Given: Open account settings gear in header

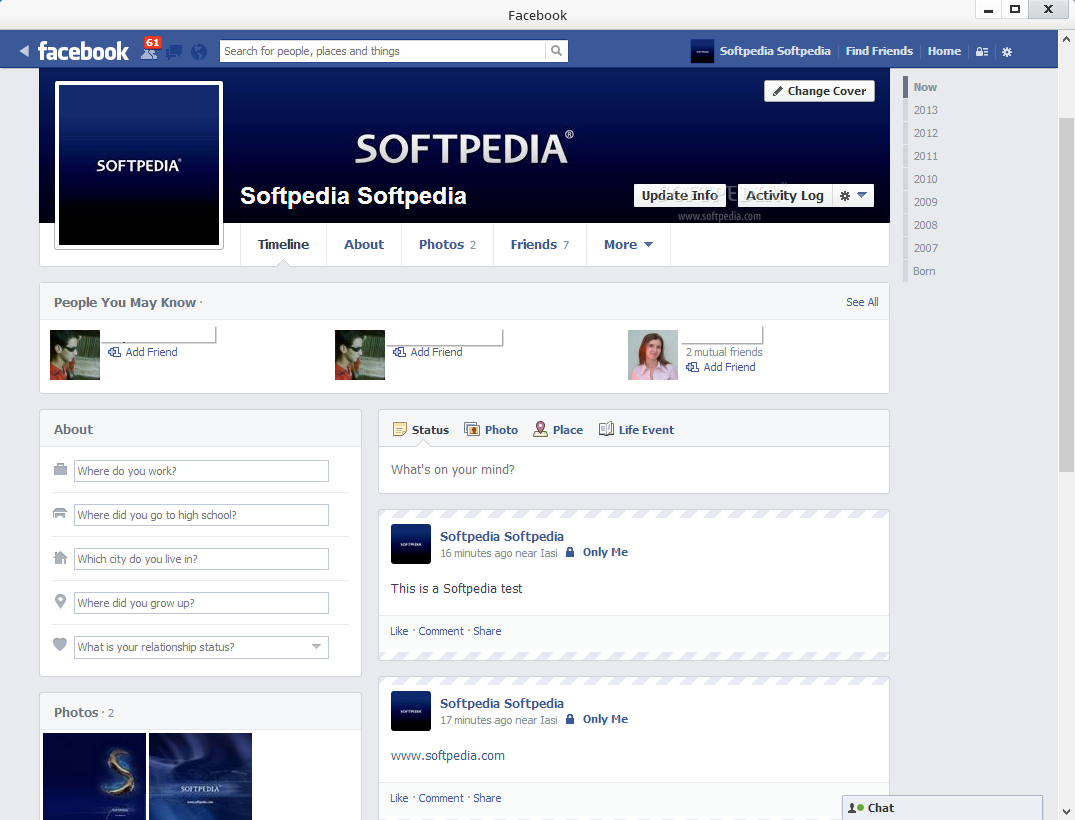Looking at the screenshot, I should [1006, 51].
